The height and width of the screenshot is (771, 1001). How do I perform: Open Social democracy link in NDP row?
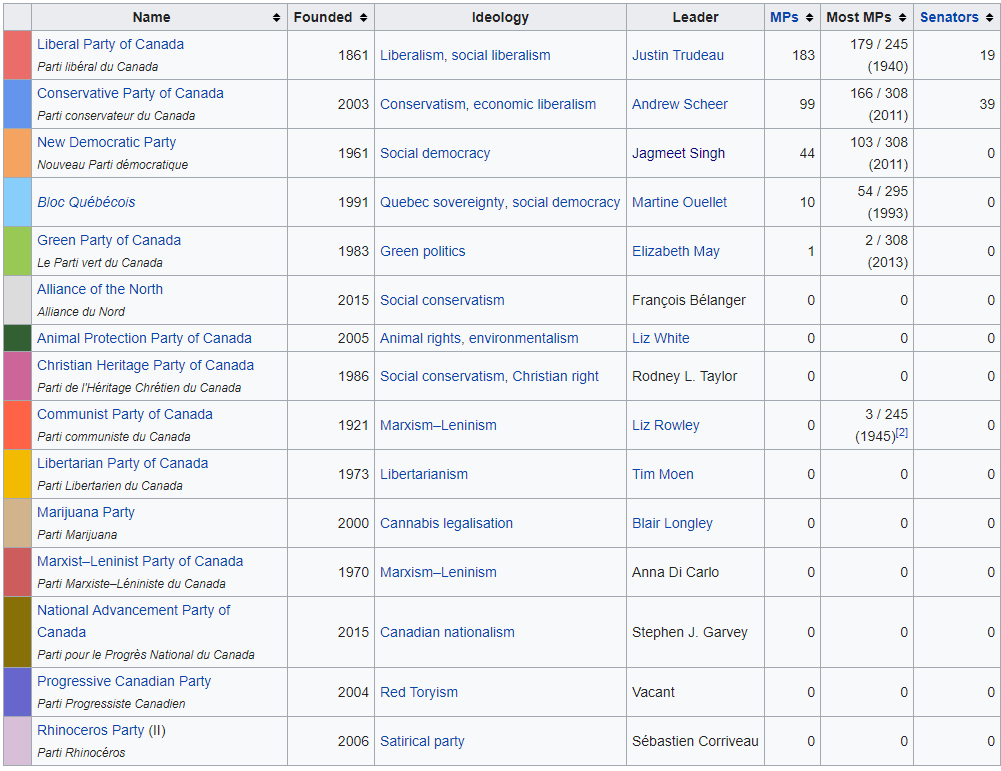[435, 154]
